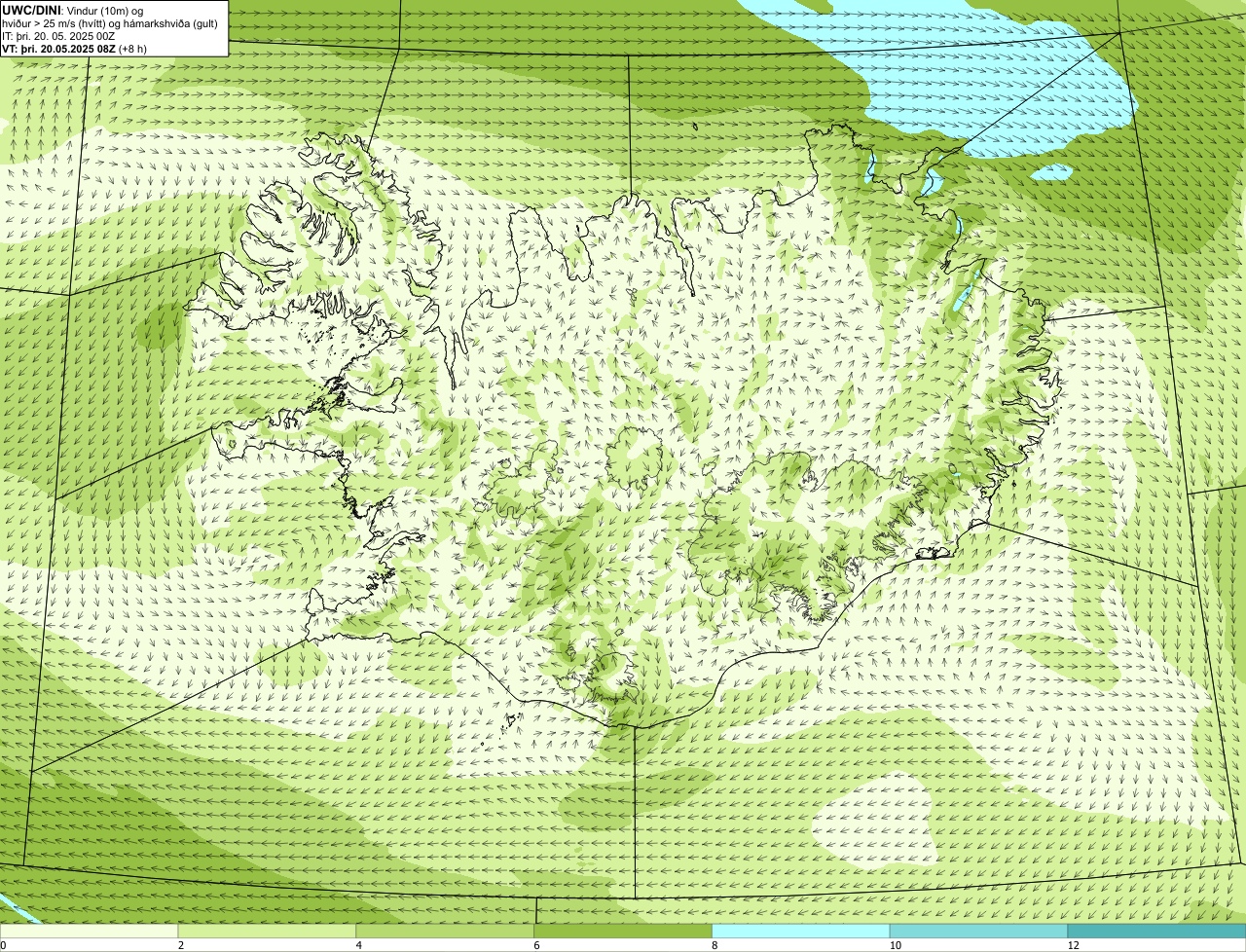Click the 'VT: þri. 20.05.2025 08Z' line
Screen dimensions: 1246x952
pos(75,49)
